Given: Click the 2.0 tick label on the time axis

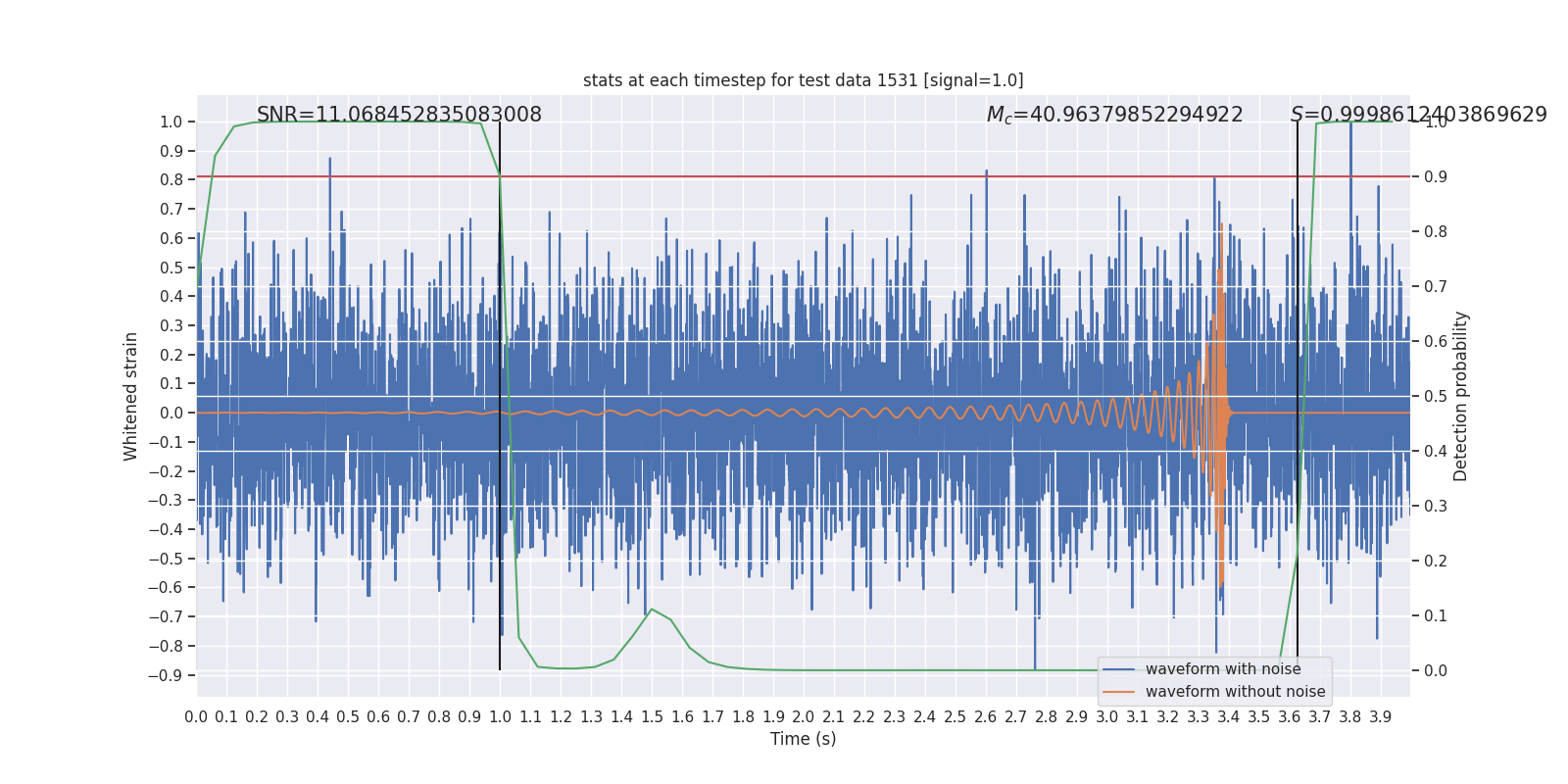Looking at the screenshot, I should (803, 717).
